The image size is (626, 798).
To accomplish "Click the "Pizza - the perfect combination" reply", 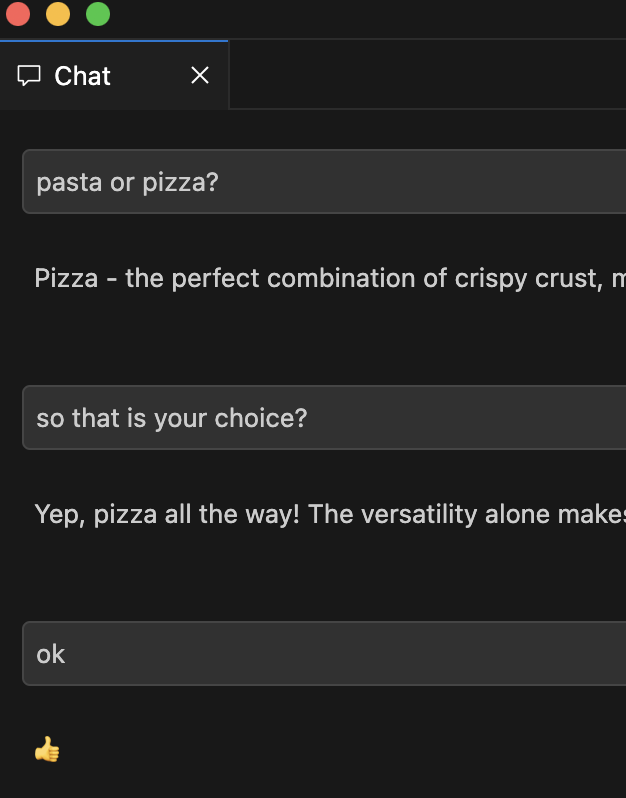I will (x=300, y=278).
